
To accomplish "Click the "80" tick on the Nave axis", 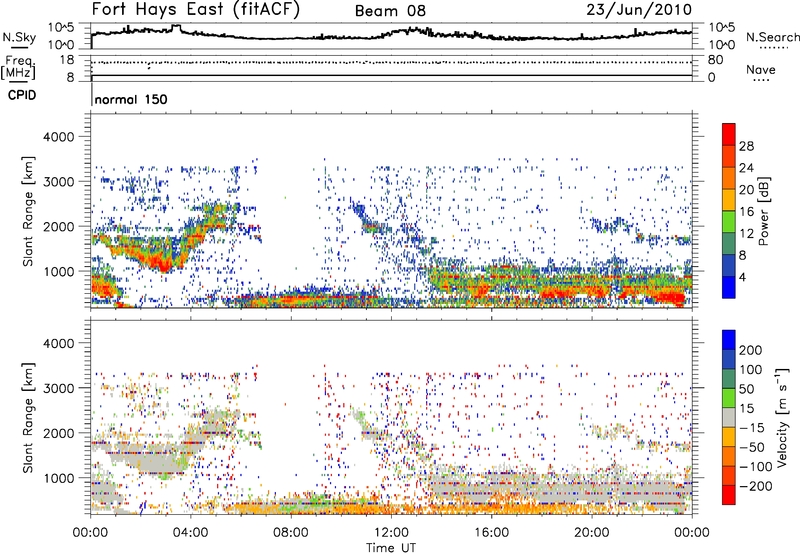I will pyautogui.click(x=715, y=60).
